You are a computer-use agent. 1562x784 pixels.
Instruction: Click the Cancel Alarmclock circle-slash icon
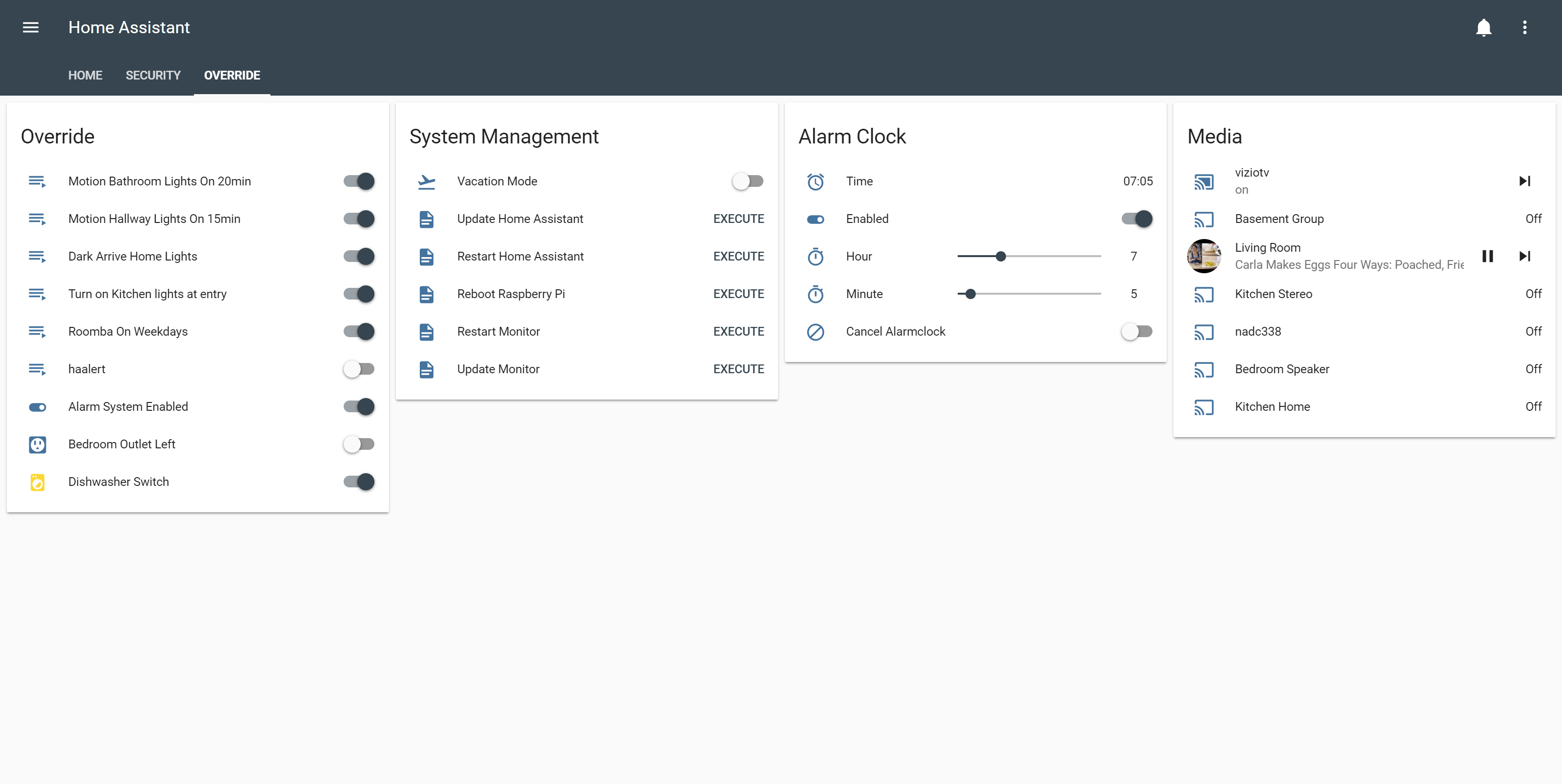[x=815, y=331]
